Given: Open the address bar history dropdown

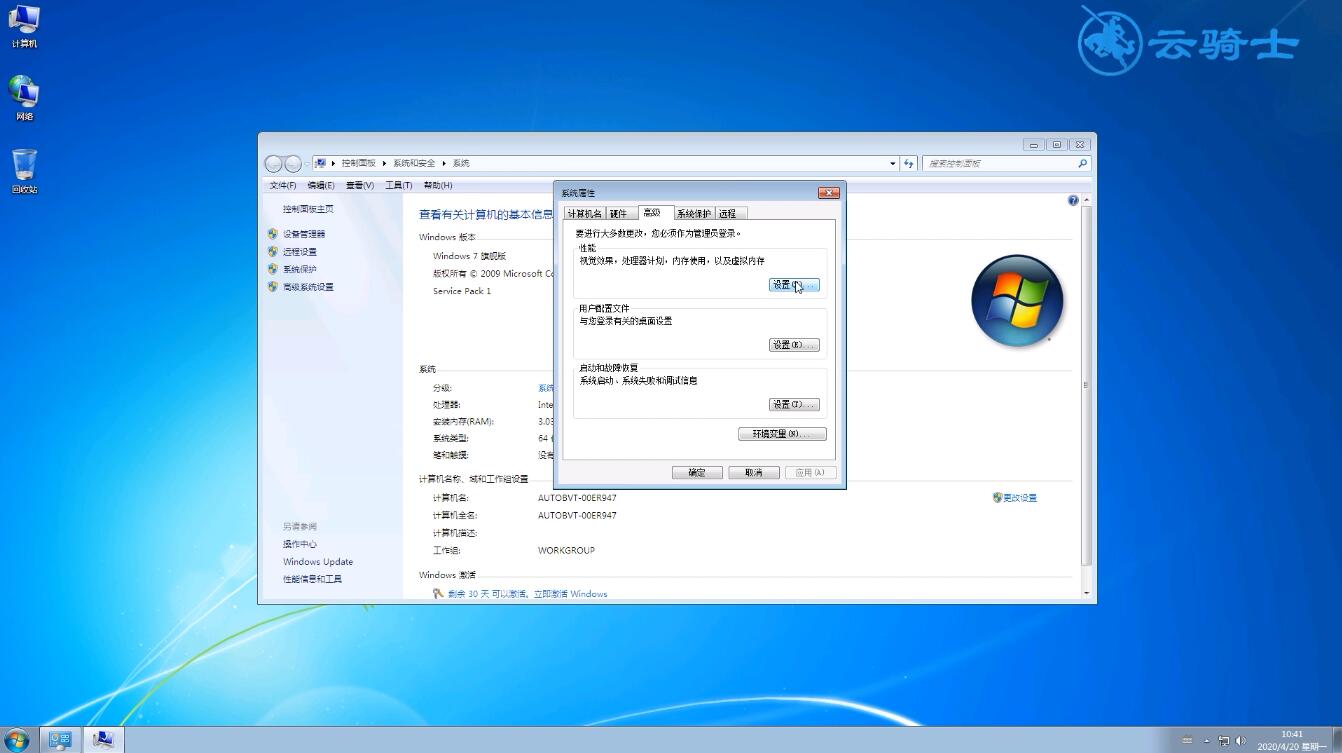Looking at the screenshot, I should 893,163.
